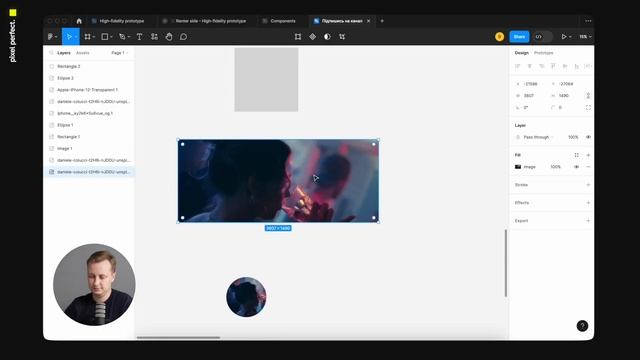Open the Resources tool
The height and width of the screenshot is (360, 640).
[x=154, y=37]
